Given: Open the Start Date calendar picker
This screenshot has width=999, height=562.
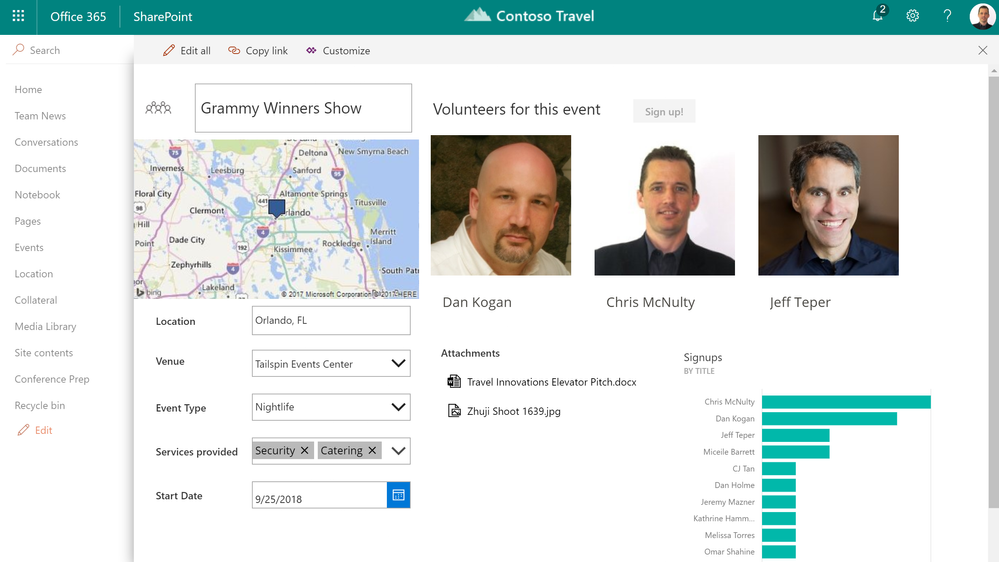Looking at the screenshot, I should (x=398, y=495).
